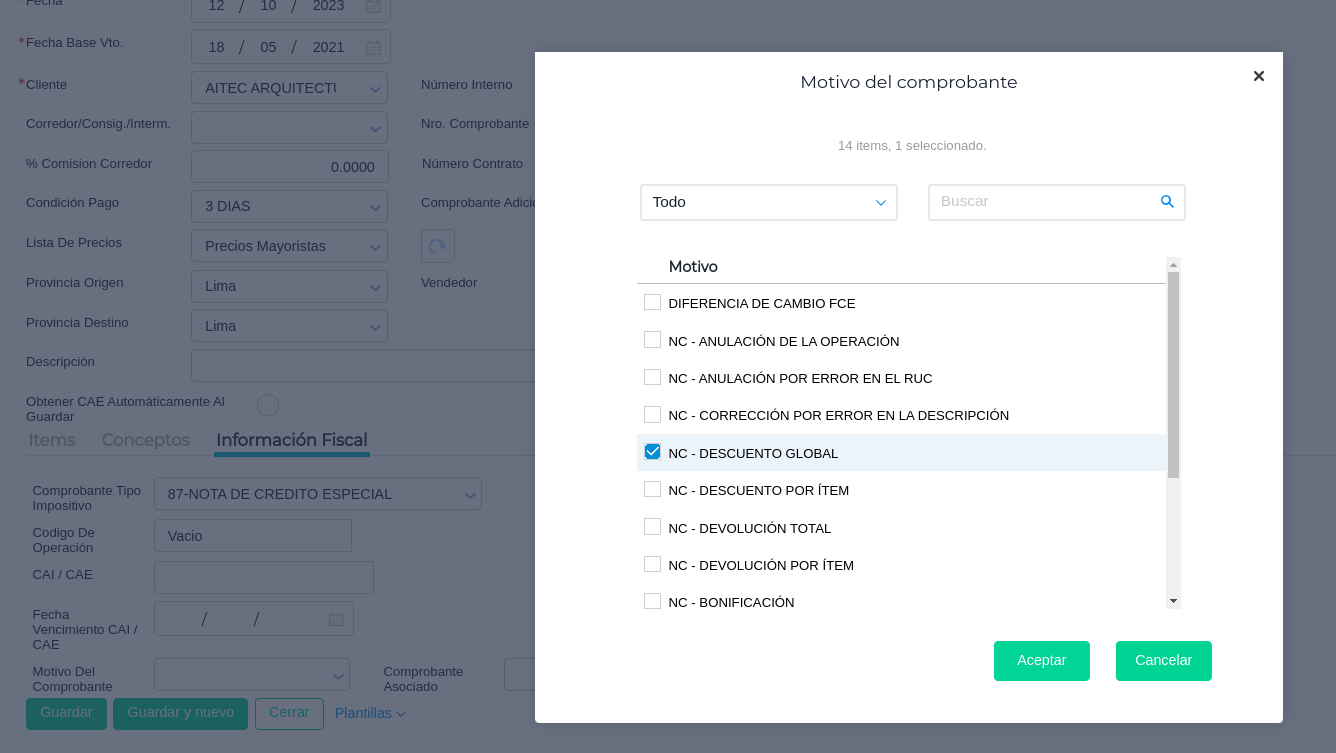Viewport: 1336px width, 753px height.
Task: Tick NC - ANULACIÓN DE LA OPERACIÓN
Action: click(x=653, y=340)
